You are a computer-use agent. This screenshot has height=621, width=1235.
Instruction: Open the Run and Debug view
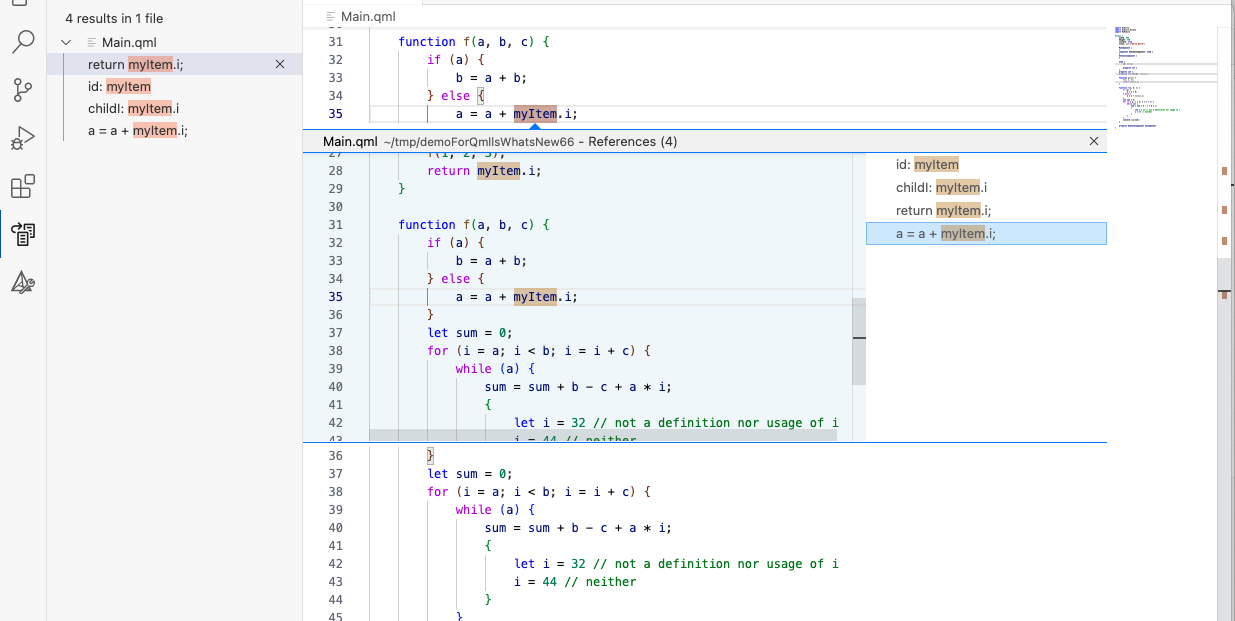point(23,138)
